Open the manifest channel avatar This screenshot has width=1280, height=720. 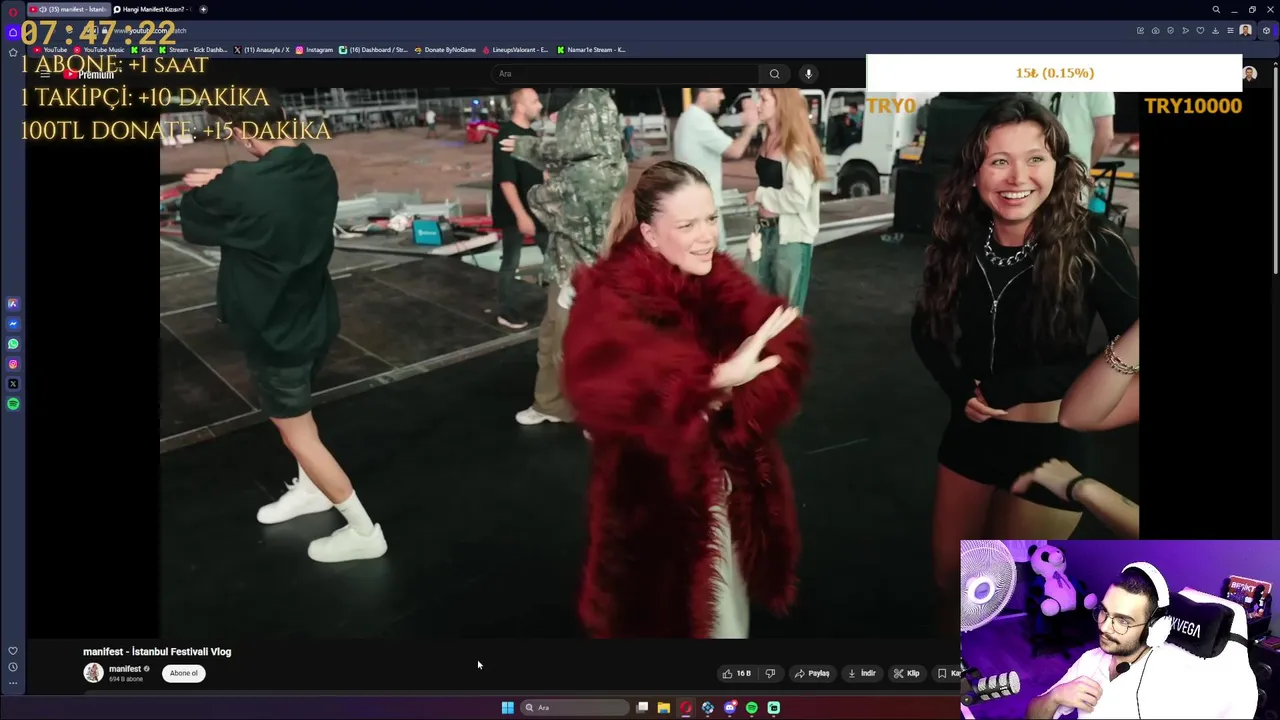[93, 673]
